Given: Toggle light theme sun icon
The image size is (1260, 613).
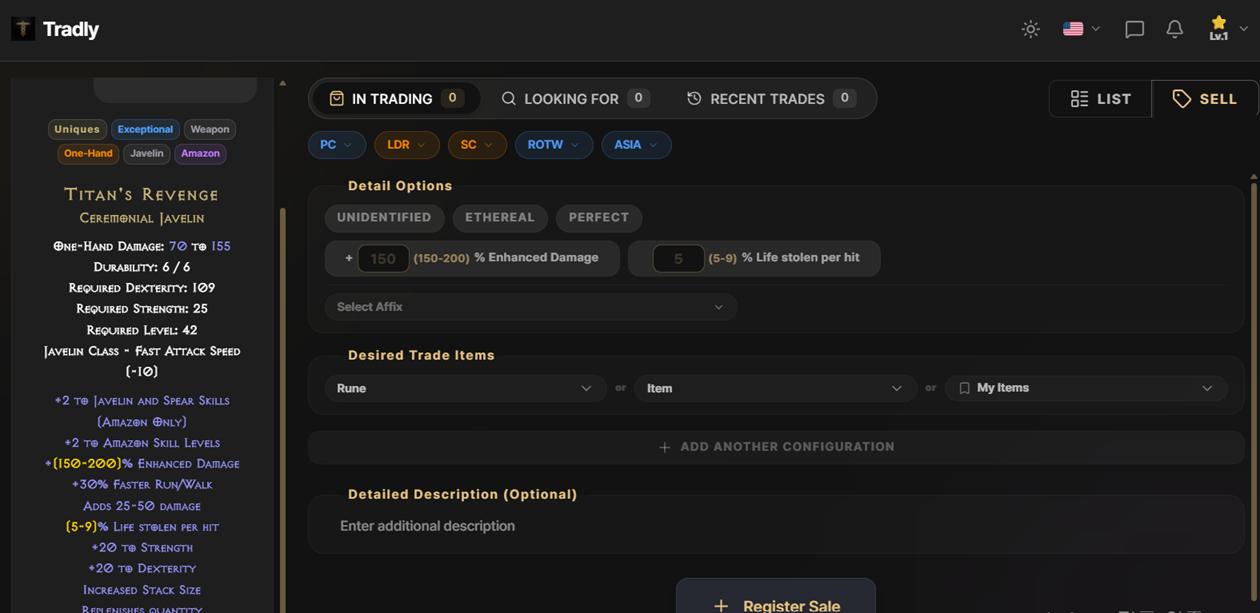Looking at the screenshot, I should [x=1030, y=29].
